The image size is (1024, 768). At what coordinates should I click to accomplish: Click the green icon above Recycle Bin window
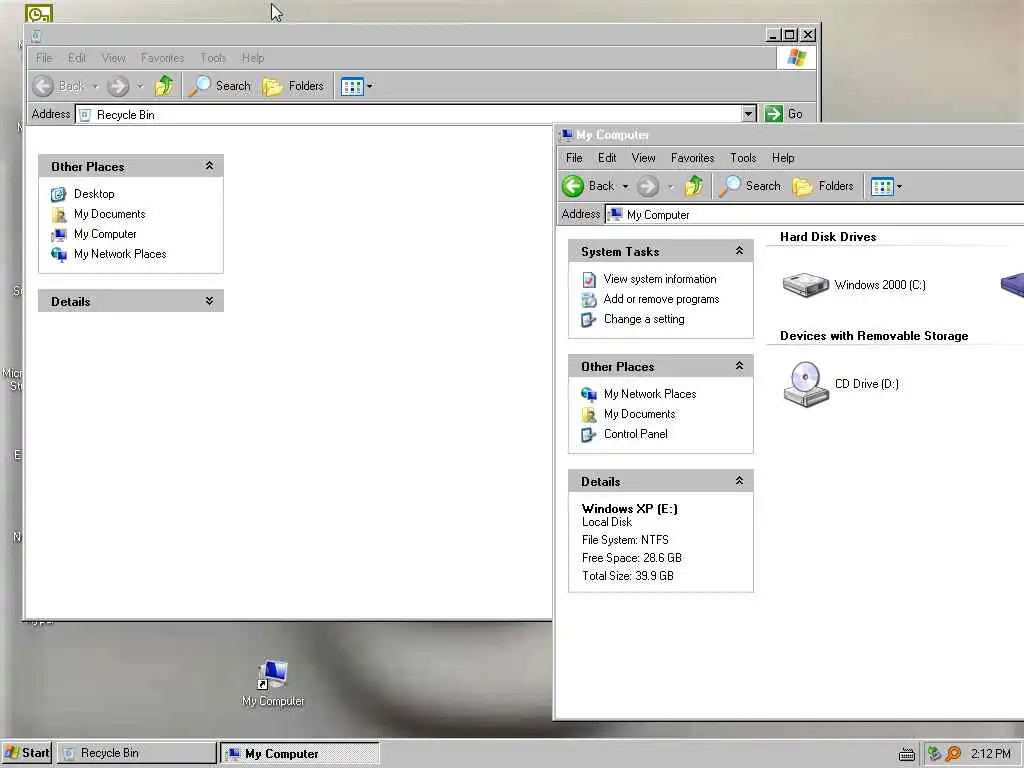(39, 13)
